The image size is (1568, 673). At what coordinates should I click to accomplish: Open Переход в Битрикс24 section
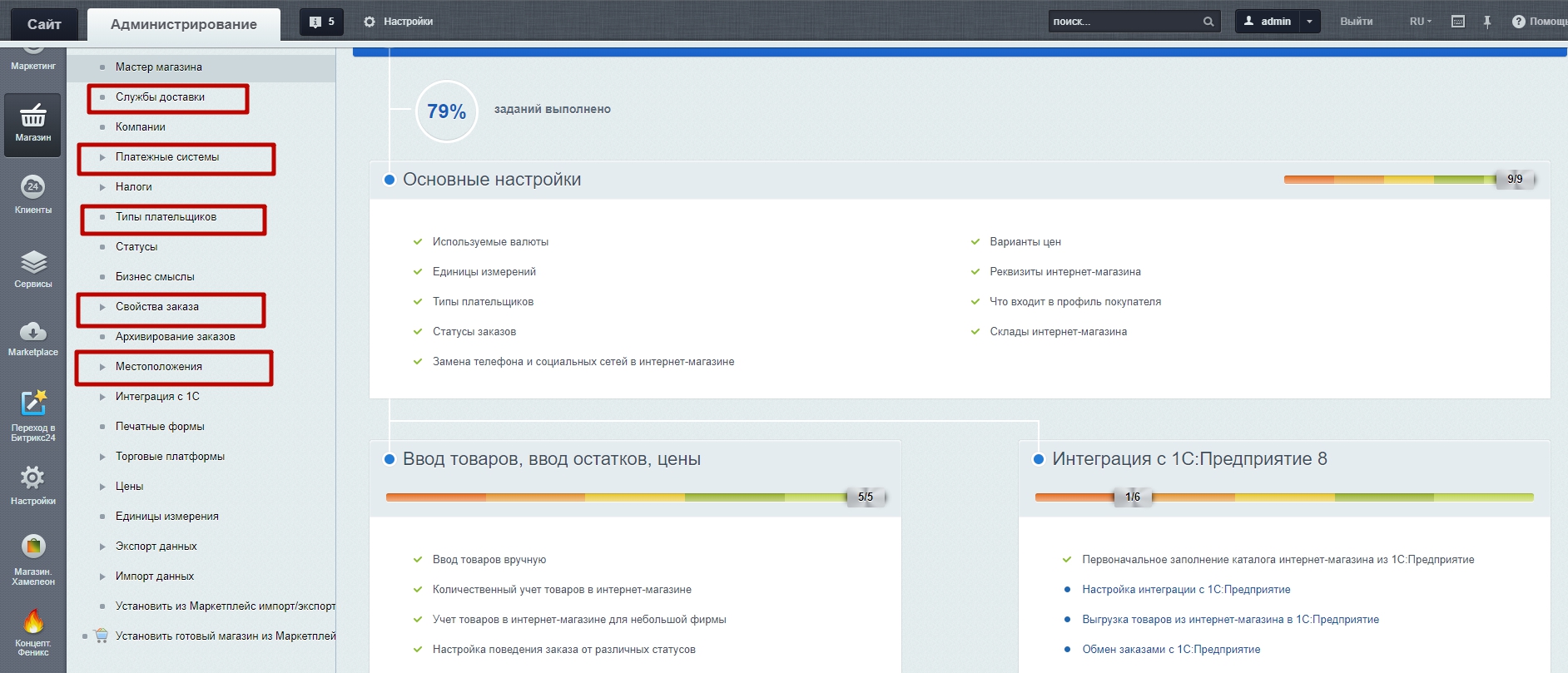click(x=32, y=415)
